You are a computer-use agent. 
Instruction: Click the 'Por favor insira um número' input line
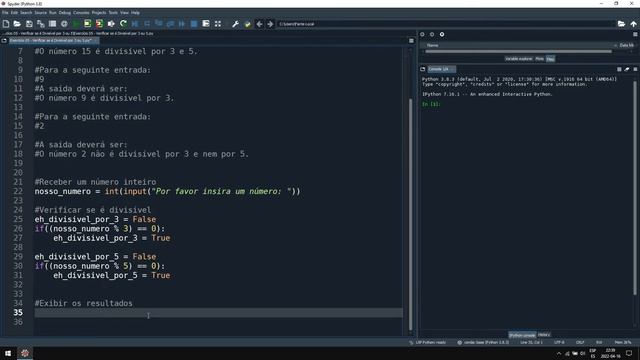[x=167, y=191]
